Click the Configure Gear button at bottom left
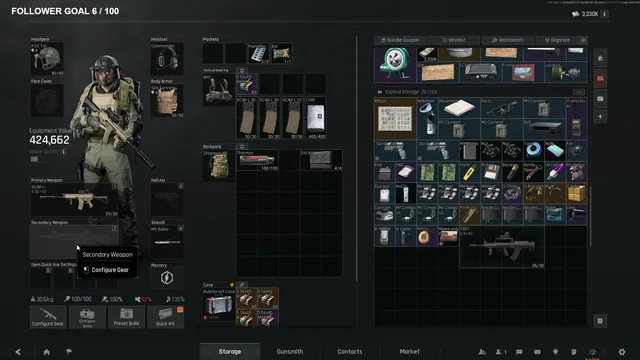Screen dimensions: 640x360 48,317
